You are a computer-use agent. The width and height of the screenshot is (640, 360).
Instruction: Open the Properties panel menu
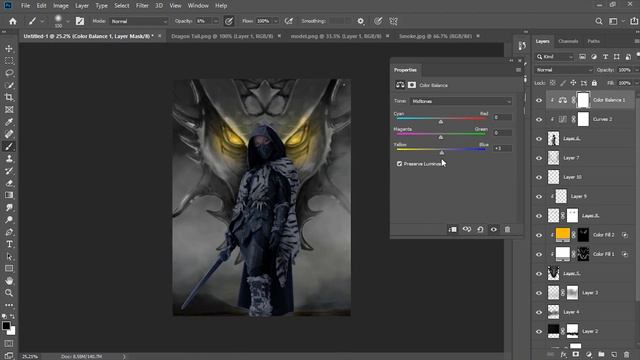tap(518, 70)
